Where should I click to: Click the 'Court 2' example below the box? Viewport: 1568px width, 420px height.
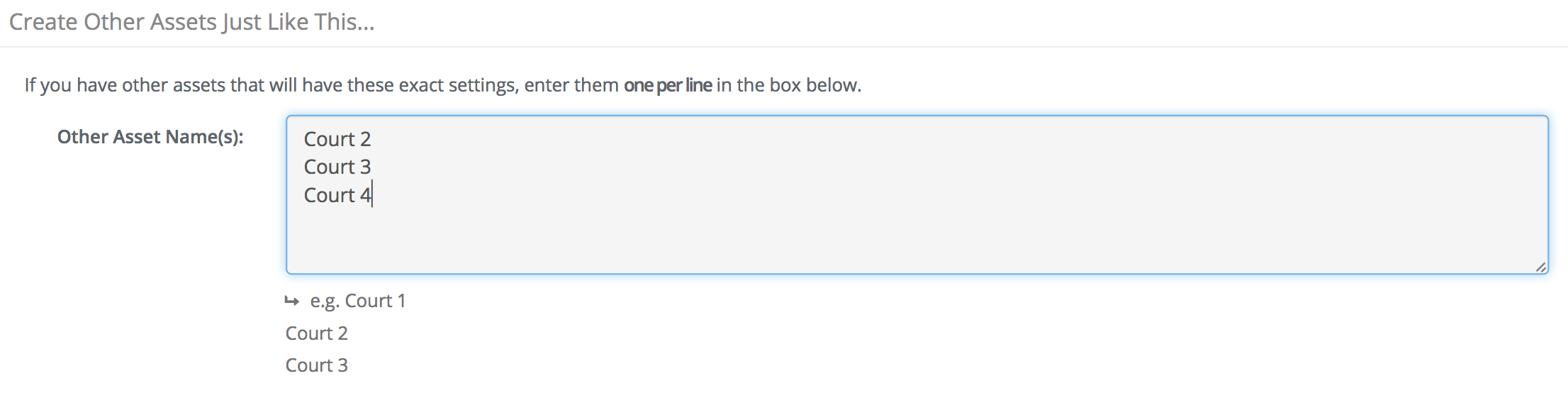(x=317, y=333)
